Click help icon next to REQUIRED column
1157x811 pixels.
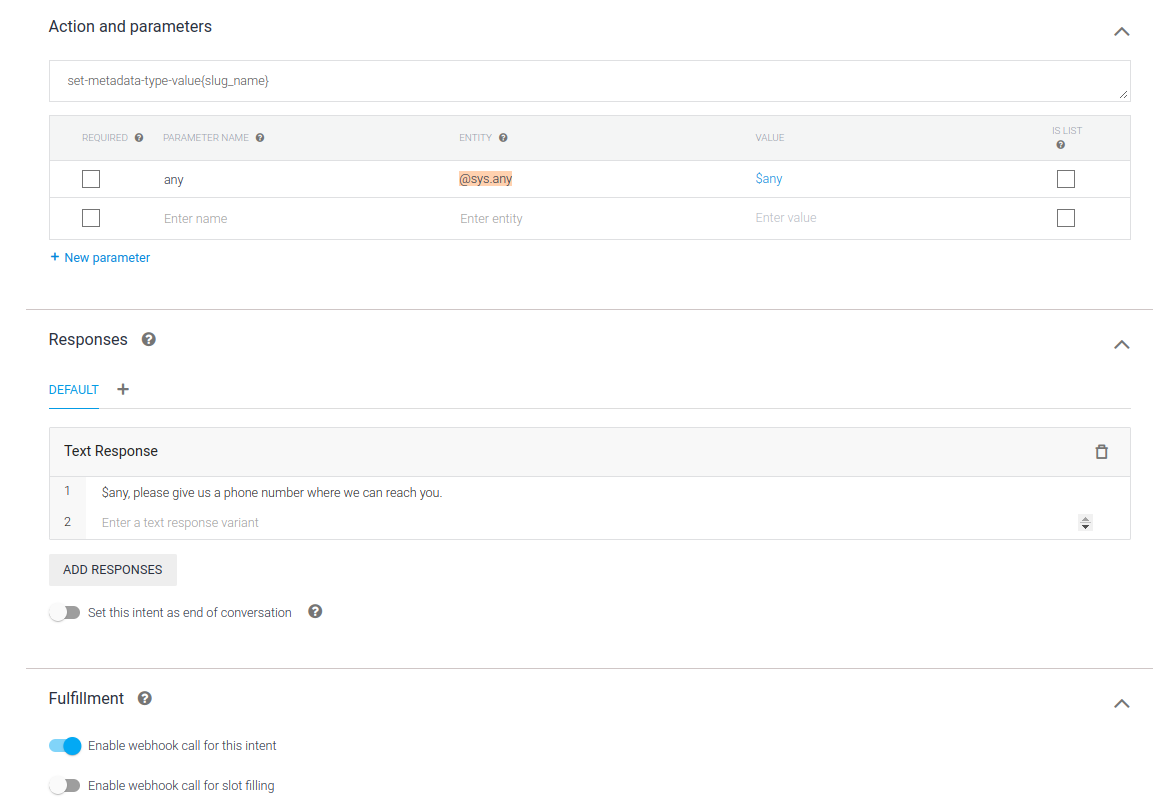pos(139,138)
